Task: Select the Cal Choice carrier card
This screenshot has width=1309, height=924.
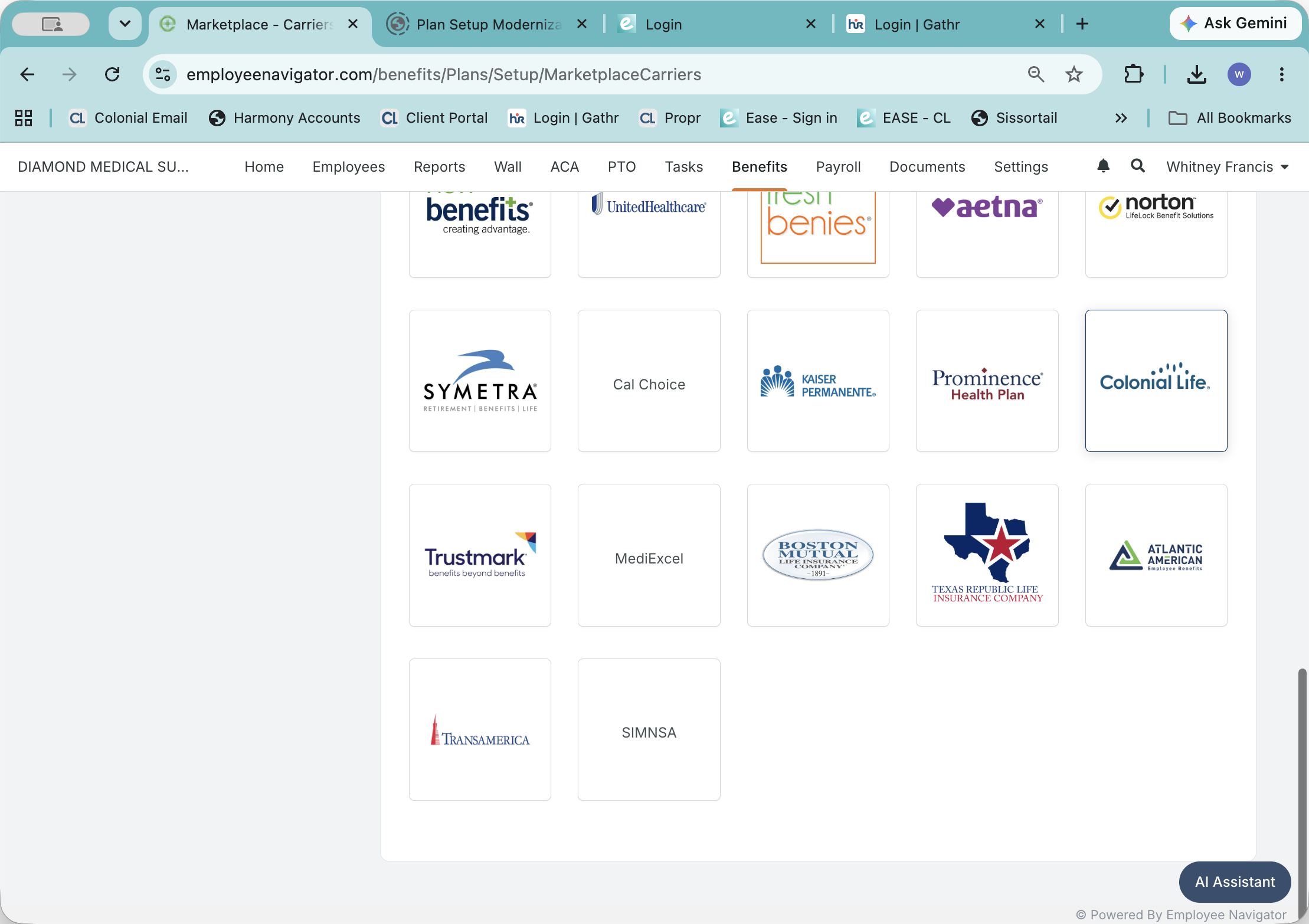Action: point(649,381)
